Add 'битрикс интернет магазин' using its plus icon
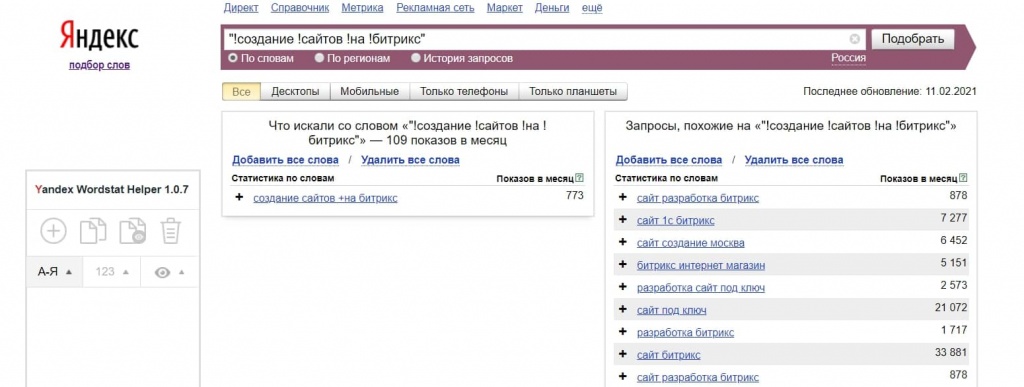 click(622, 264)
